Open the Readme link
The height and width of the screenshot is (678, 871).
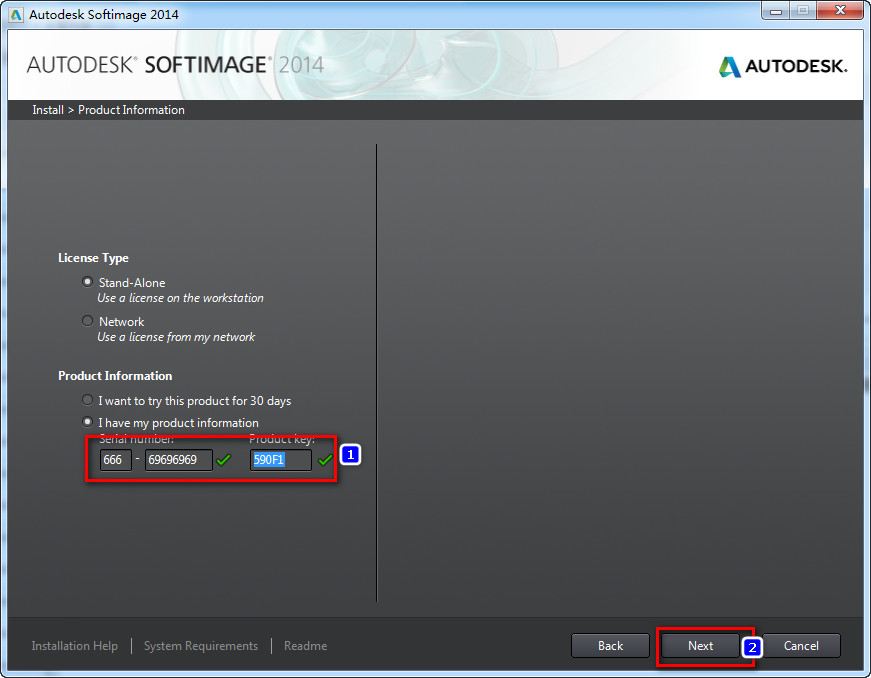pyautogui.click(x=306, y=646)
